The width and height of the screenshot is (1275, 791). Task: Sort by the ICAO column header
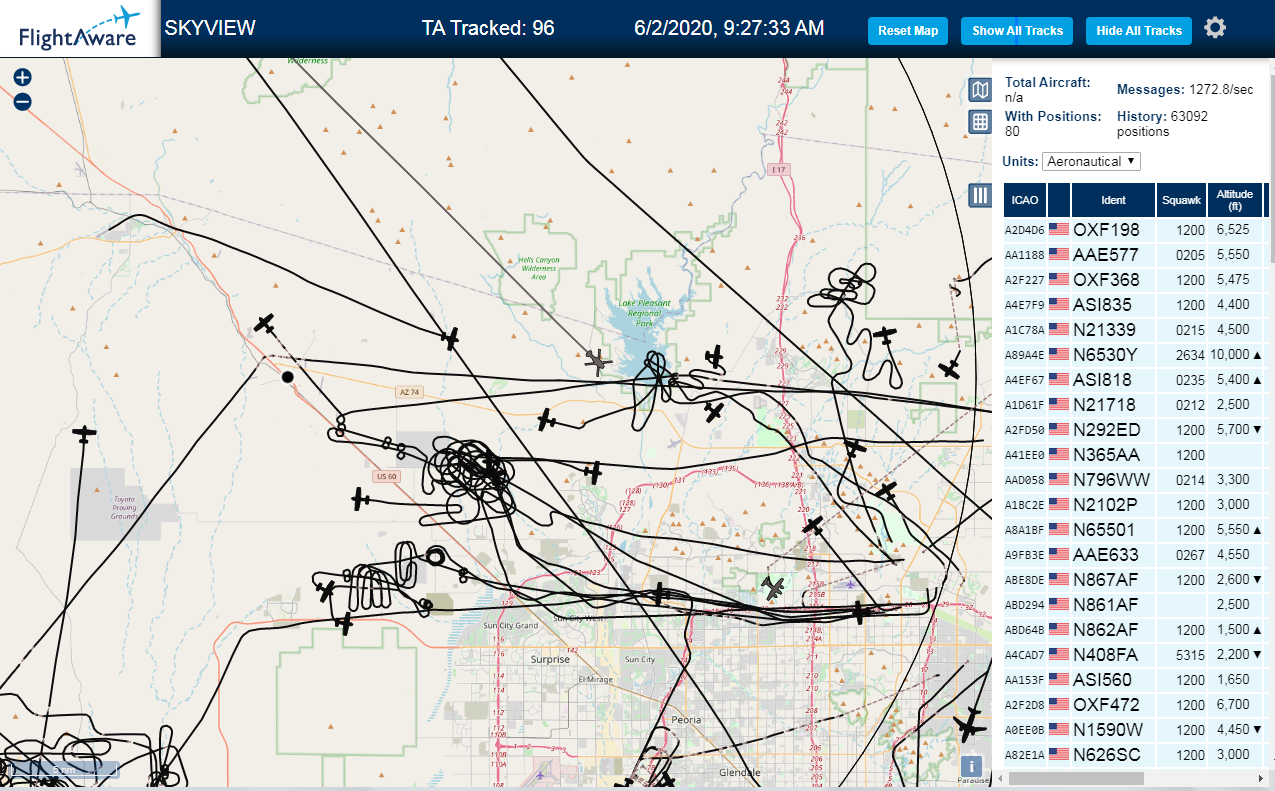pyautogui.click(x=1024, y=200)
